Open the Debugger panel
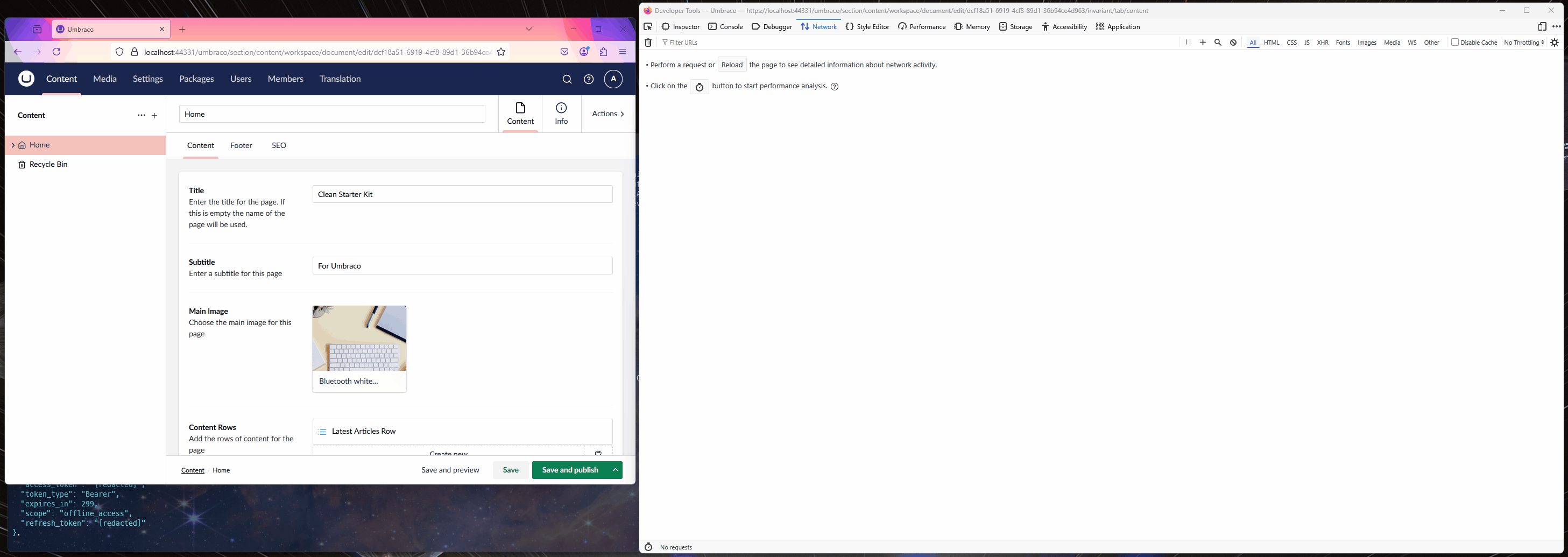This screenshot has height=557, width=1568. (771, 27)
